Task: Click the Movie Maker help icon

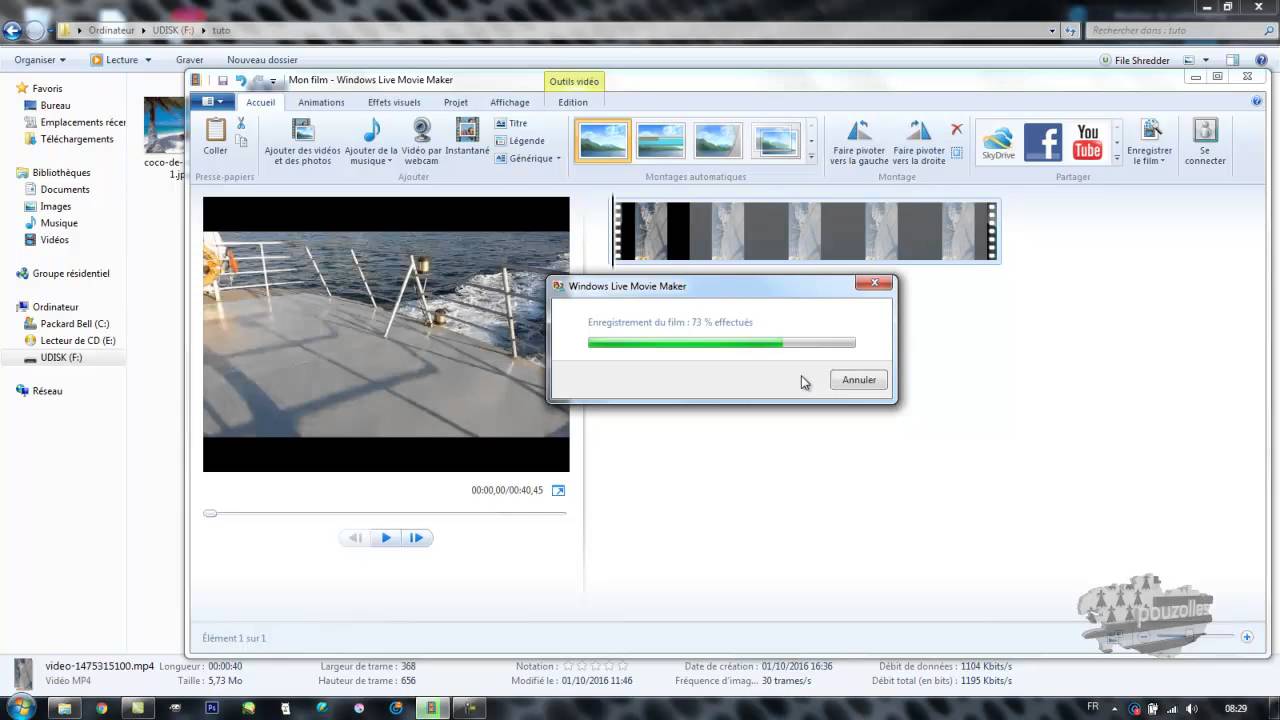Action: (x=1257, y=101)
